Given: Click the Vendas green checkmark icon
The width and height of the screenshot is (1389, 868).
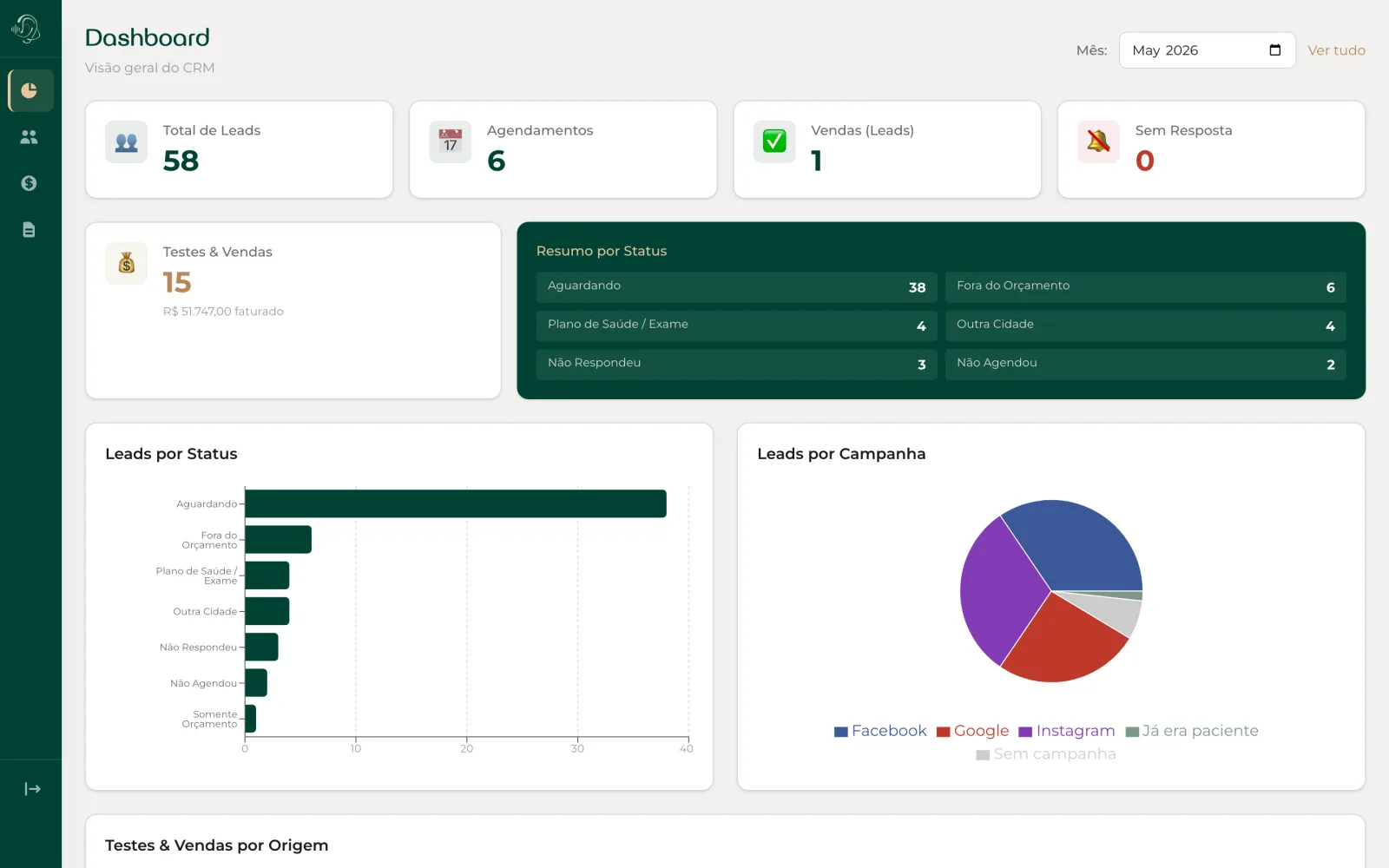Looking at the screenshot, I should (x=774, y=142).
